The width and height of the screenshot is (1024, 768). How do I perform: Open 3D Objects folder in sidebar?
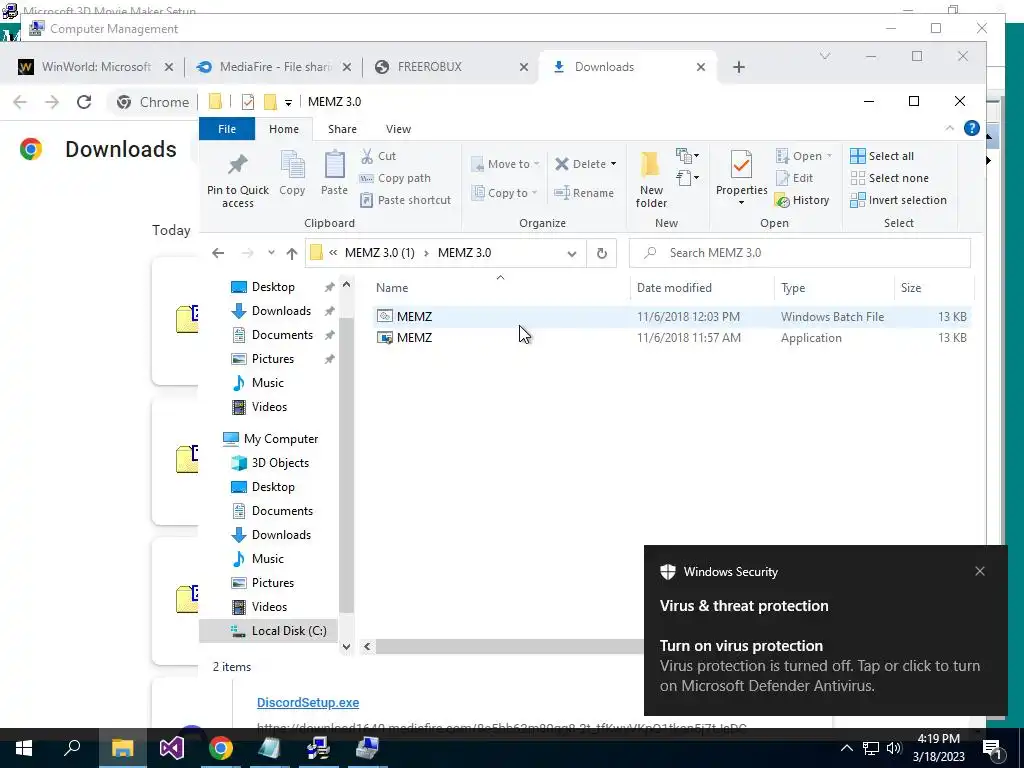tap(270, 463)
